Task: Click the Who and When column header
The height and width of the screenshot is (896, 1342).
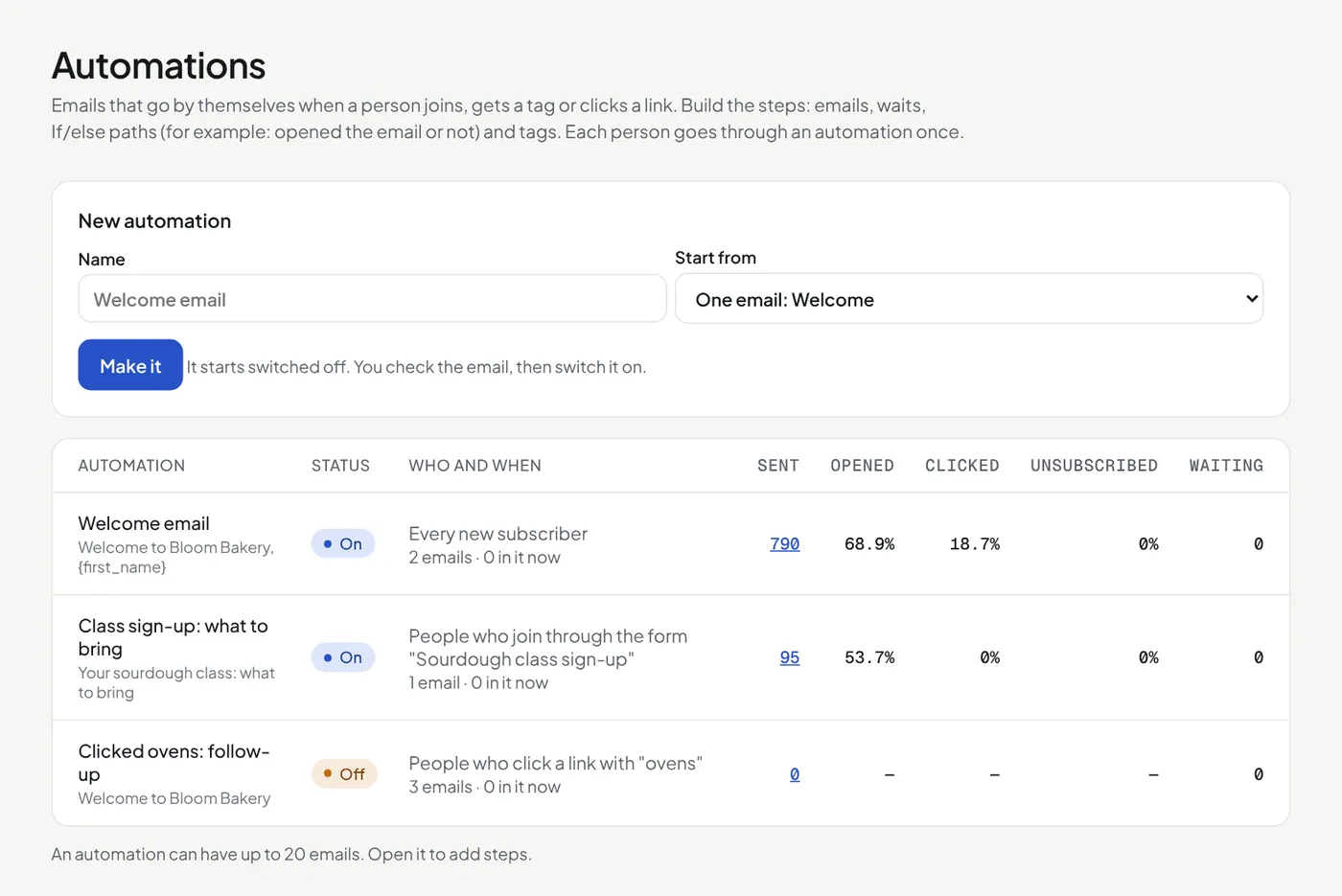Action: (x=474, y=466)
